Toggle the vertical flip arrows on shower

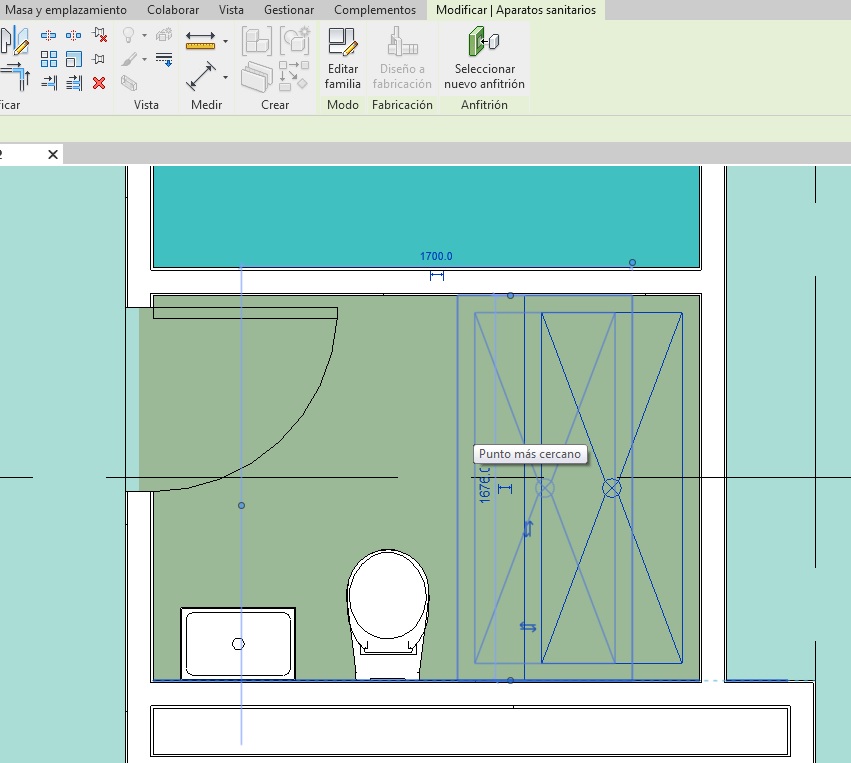click(x=528, y=529)
